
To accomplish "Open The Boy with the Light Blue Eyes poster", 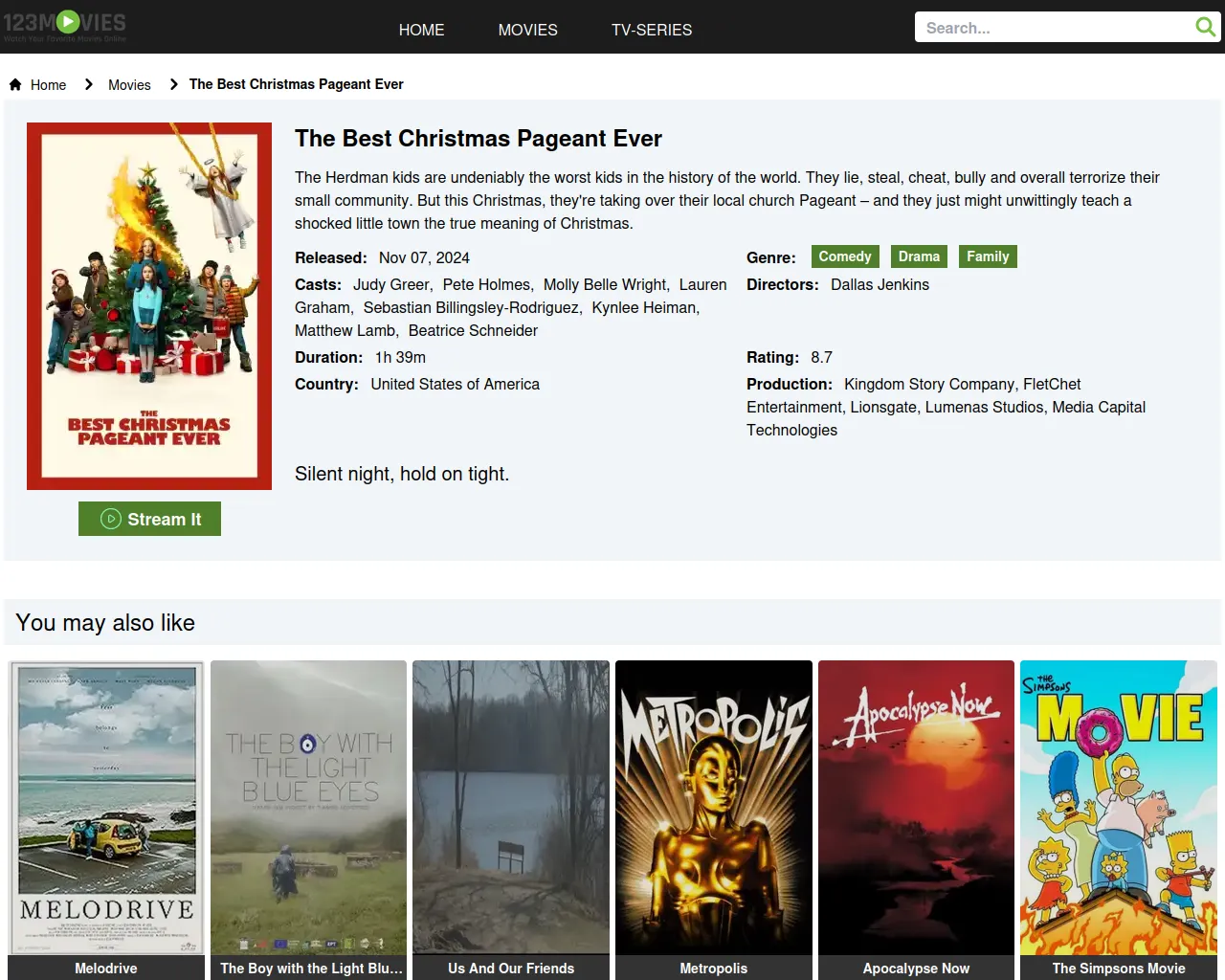I will click(x=308, y=809).
